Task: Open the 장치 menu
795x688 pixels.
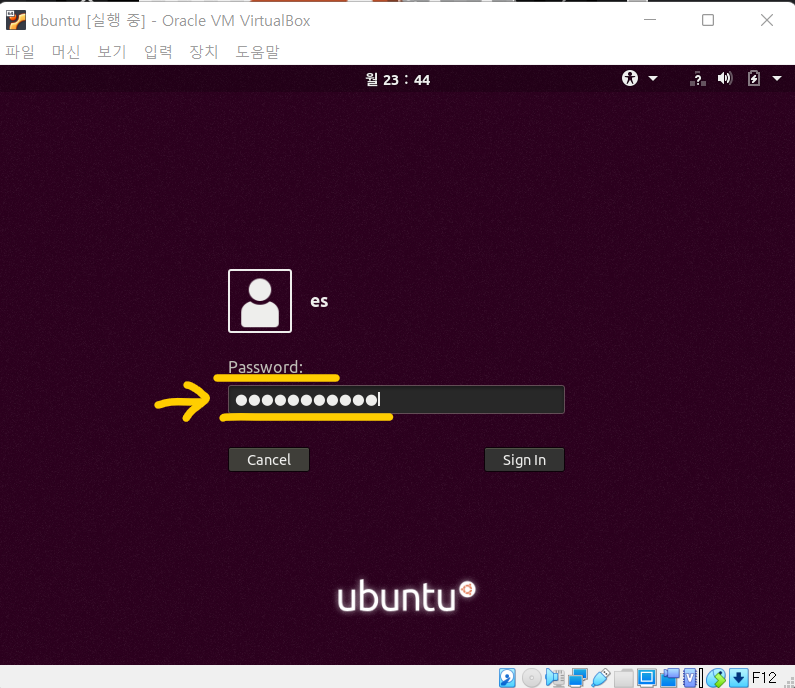Action: (x=203, y=52)
